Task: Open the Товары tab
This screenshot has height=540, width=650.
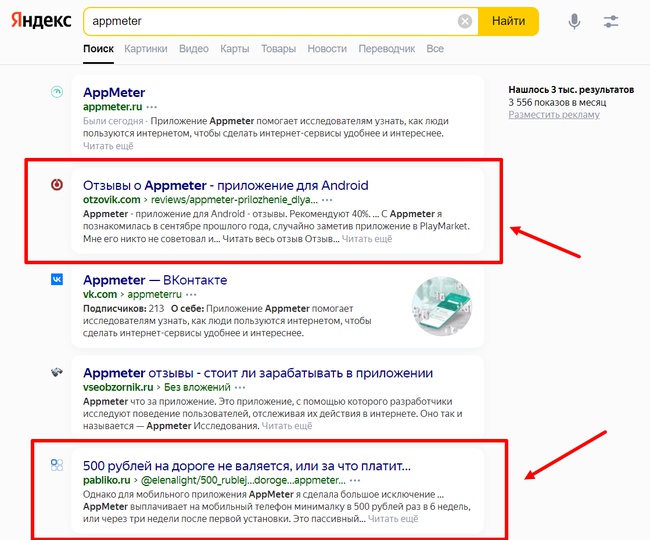Action: (x=279, y=49)
